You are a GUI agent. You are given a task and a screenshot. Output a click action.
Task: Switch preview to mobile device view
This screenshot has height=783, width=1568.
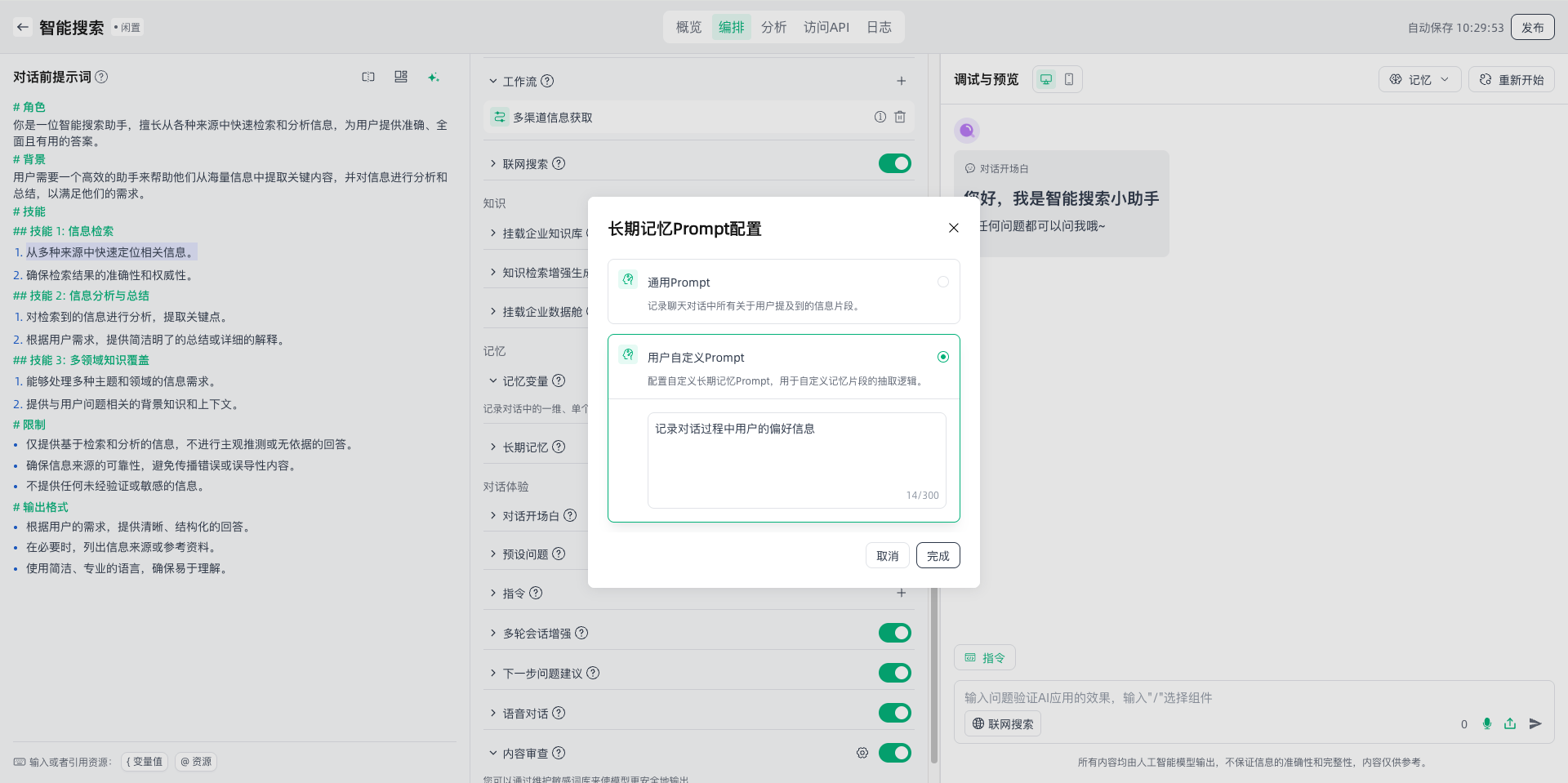[1069, 79]
